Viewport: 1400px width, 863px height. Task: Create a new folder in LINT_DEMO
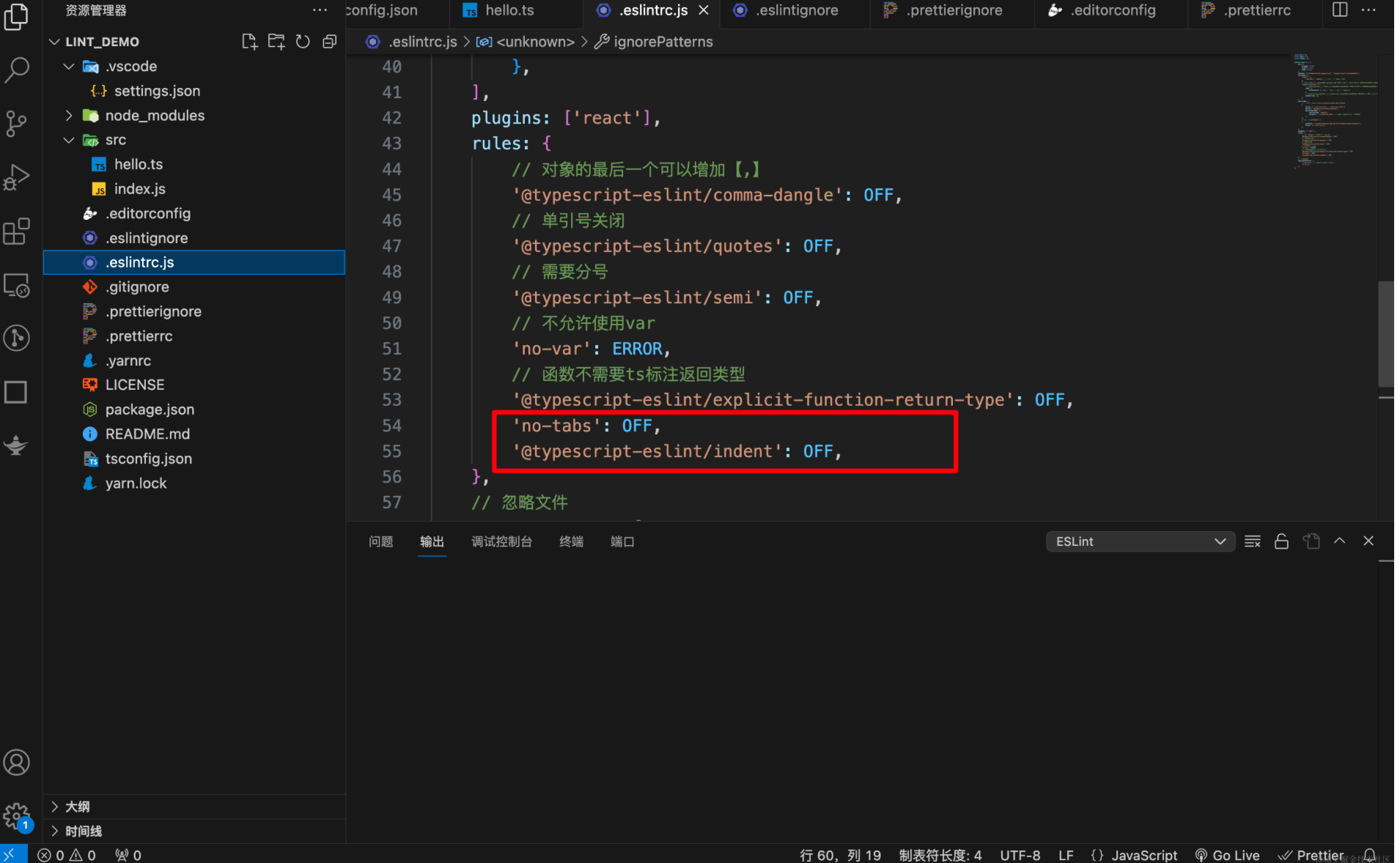coord(276,42)
